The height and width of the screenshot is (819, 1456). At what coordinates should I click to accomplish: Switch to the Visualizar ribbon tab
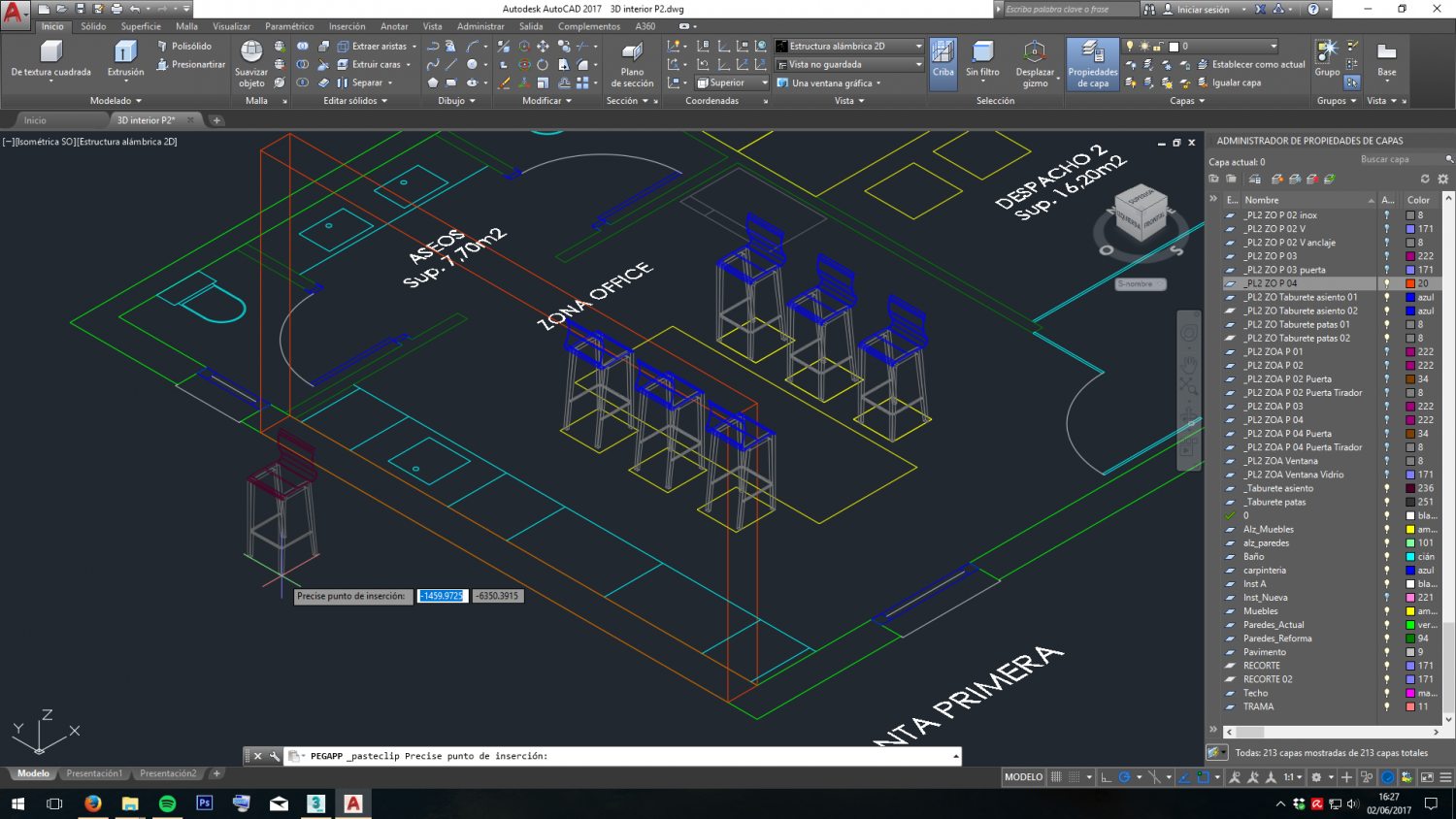click(231, 26)
